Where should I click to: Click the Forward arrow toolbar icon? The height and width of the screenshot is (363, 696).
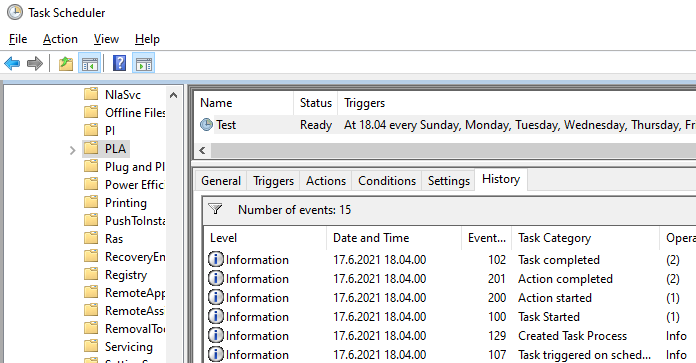(35, 63)
